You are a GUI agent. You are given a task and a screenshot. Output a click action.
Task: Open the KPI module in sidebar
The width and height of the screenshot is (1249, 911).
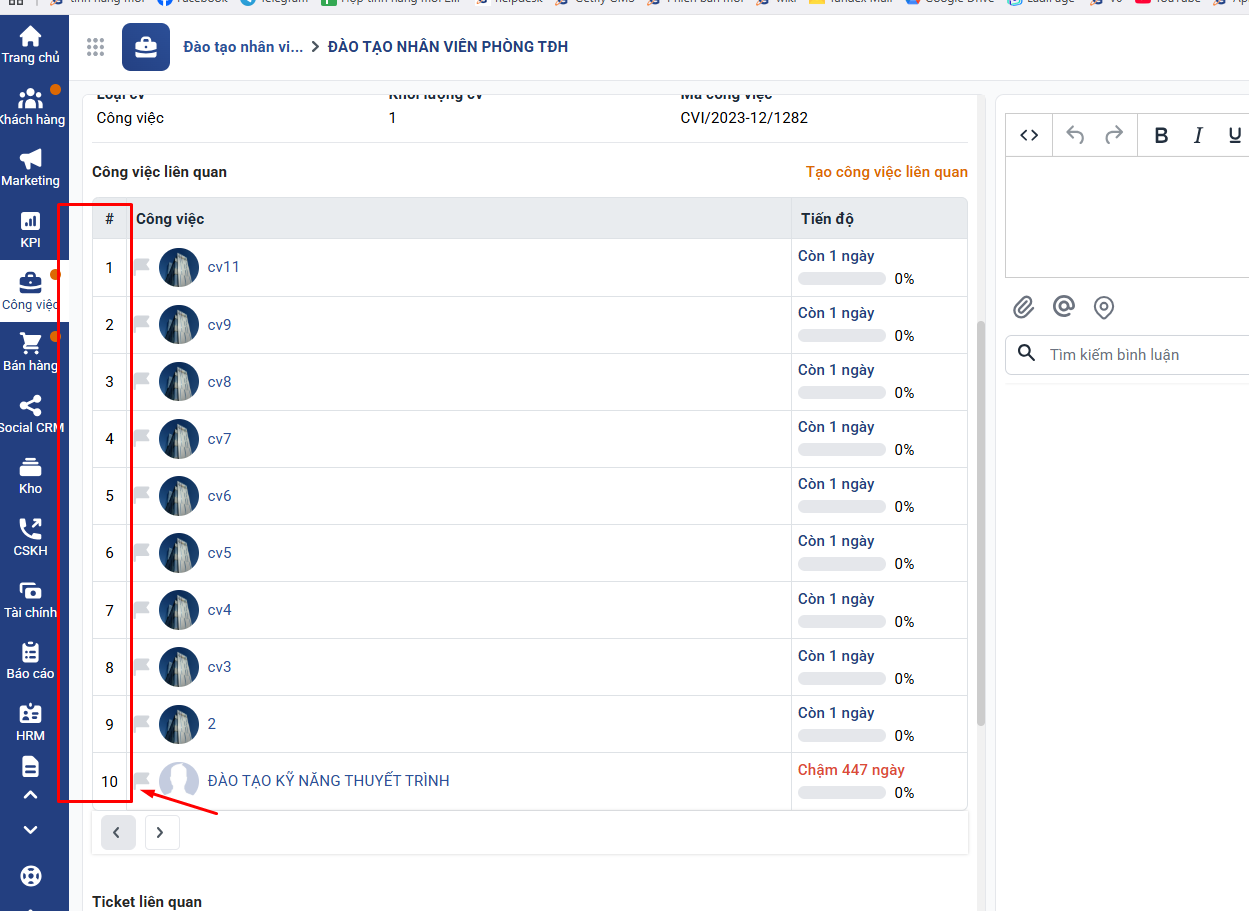click(30, 230)
